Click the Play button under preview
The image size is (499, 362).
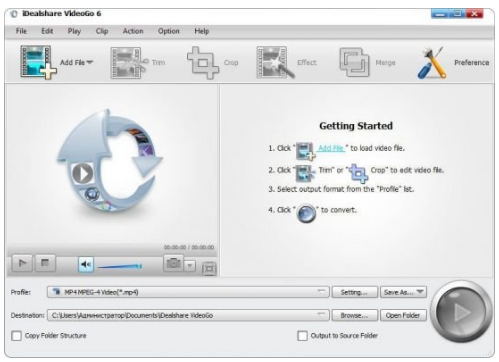[x=22, y=263]
